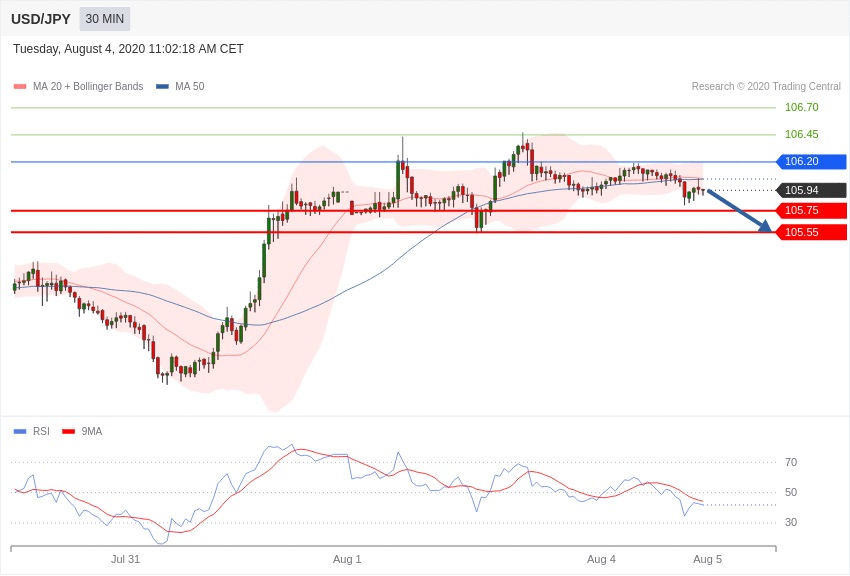This screenshot has width=850, height=576.
Task: Click the 'MA 50' legend label
Action: (190, 86)
